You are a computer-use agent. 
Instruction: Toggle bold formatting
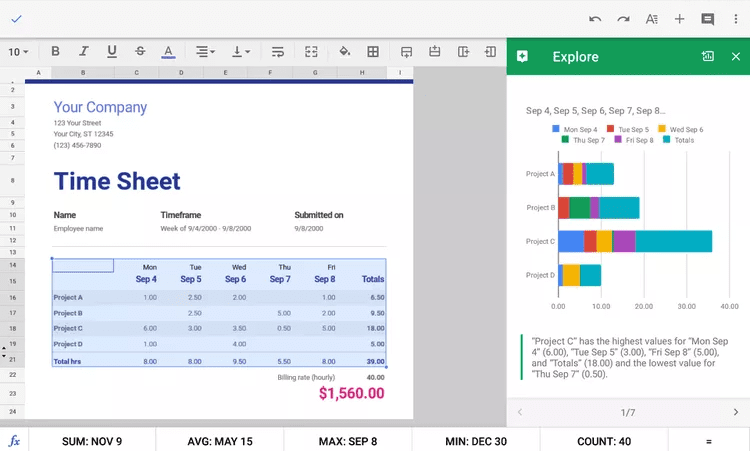(56, 51)
